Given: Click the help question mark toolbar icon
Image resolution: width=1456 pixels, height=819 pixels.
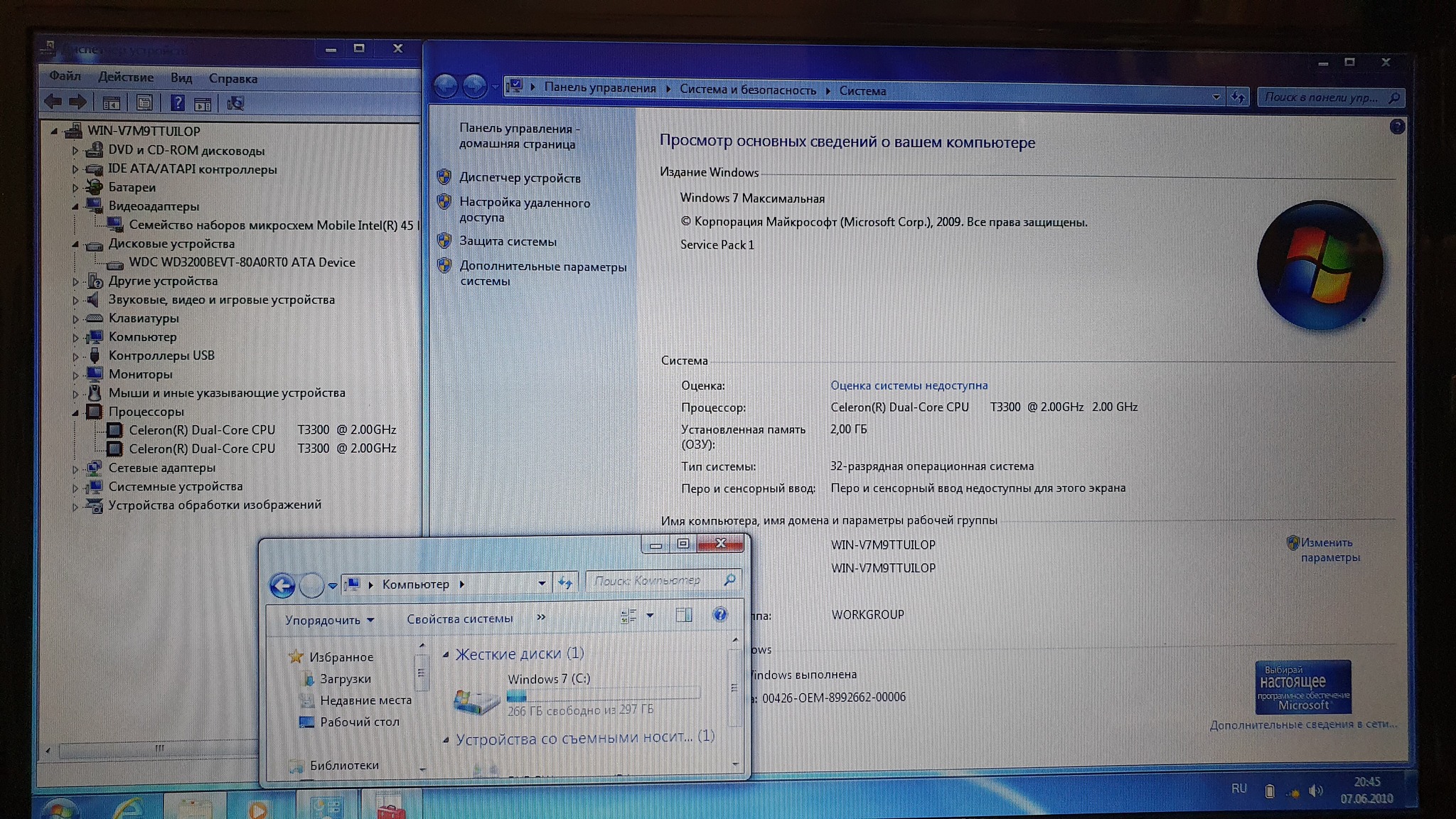Looking at the screenshot, I should pos(177,103).
